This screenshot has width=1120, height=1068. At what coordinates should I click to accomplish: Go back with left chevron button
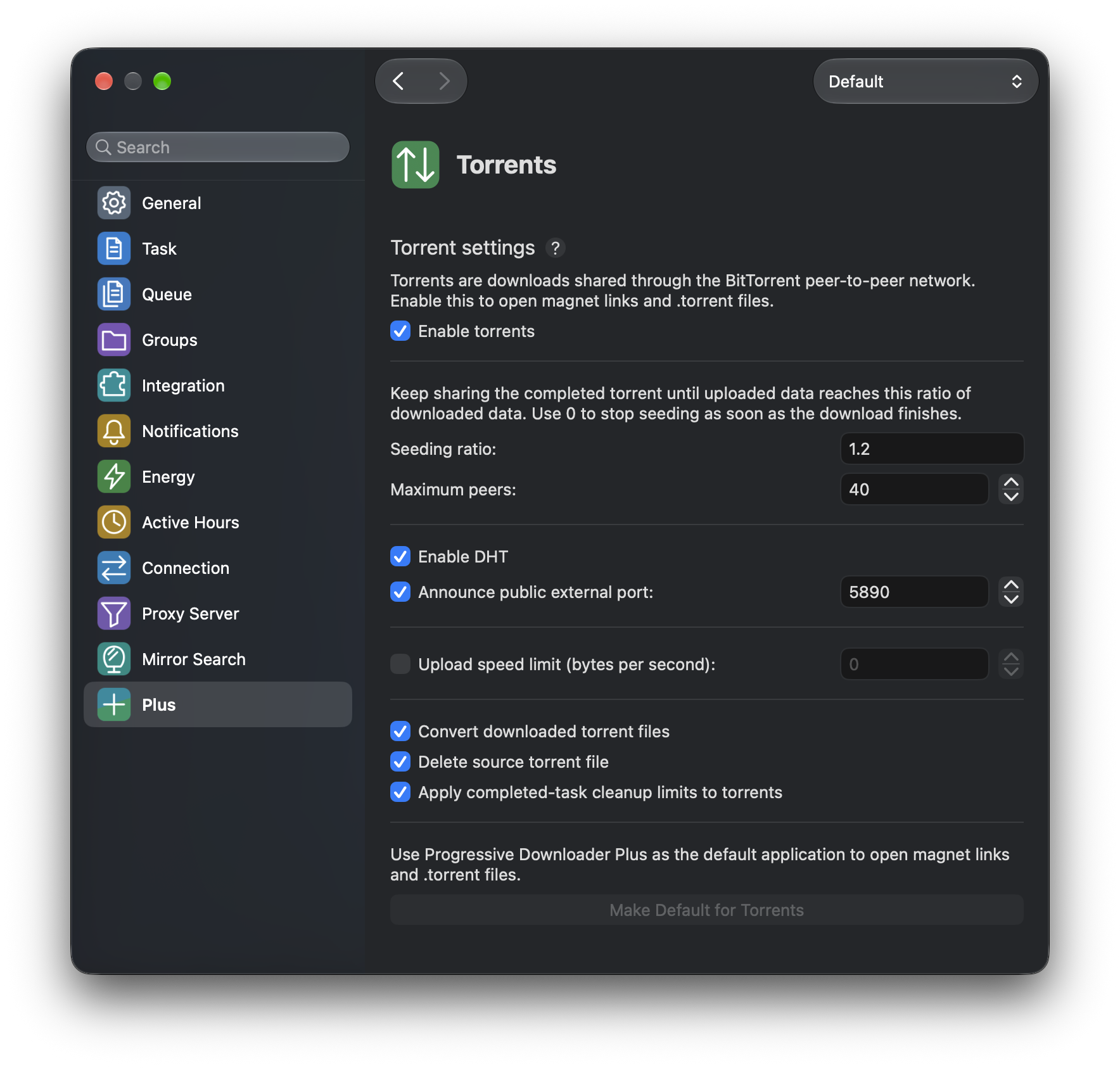coord(398,81)
